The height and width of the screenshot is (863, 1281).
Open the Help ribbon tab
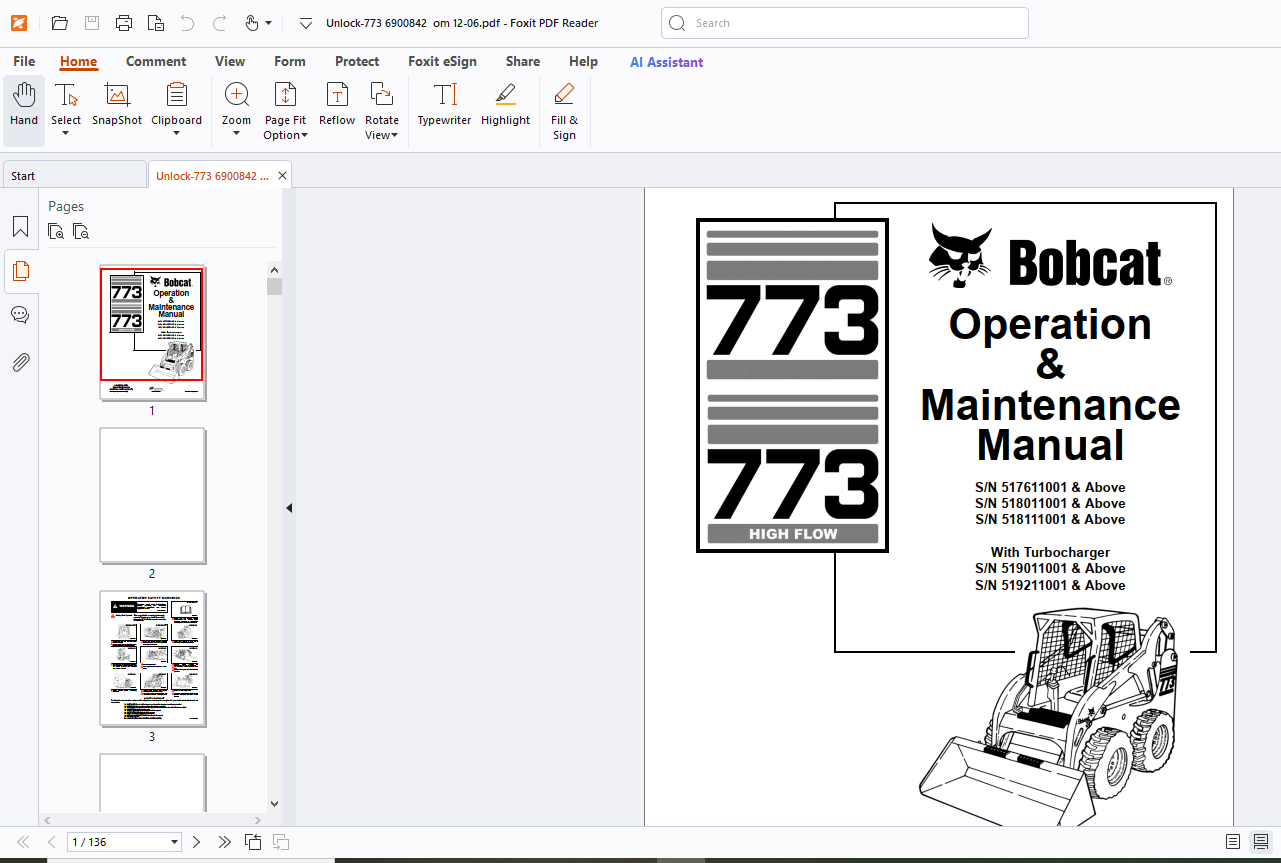(583, 61)
